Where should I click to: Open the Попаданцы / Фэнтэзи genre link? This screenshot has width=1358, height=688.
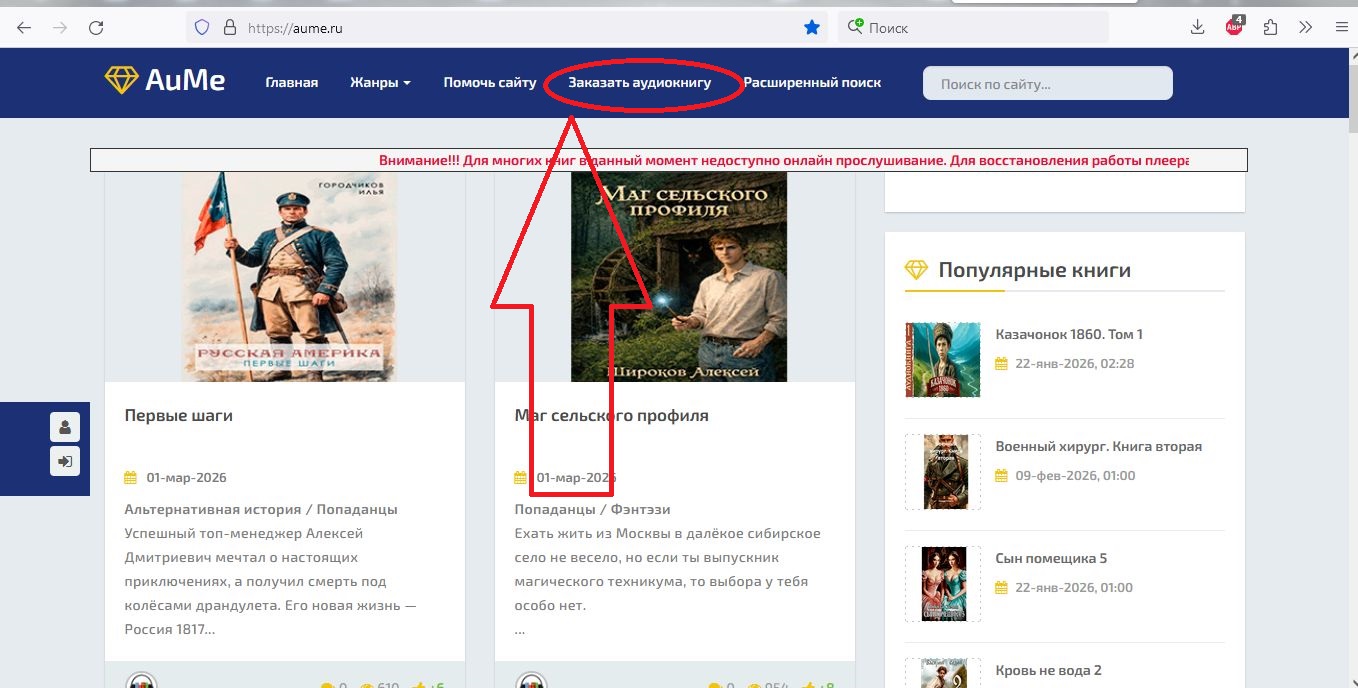592,509
